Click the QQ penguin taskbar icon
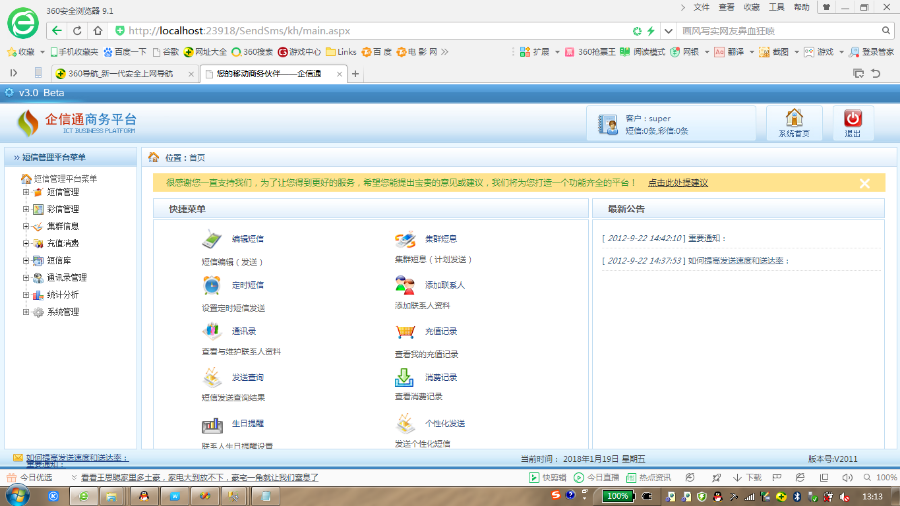Viewport: 900px width, 506px height. click(x=143, y=496)
